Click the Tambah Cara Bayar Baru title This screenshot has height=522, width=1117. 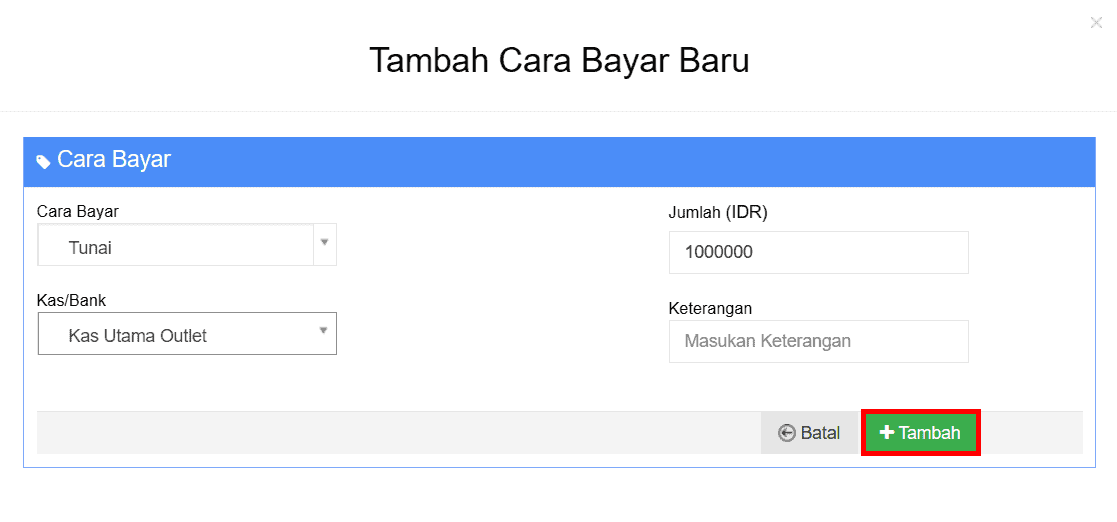559,61
